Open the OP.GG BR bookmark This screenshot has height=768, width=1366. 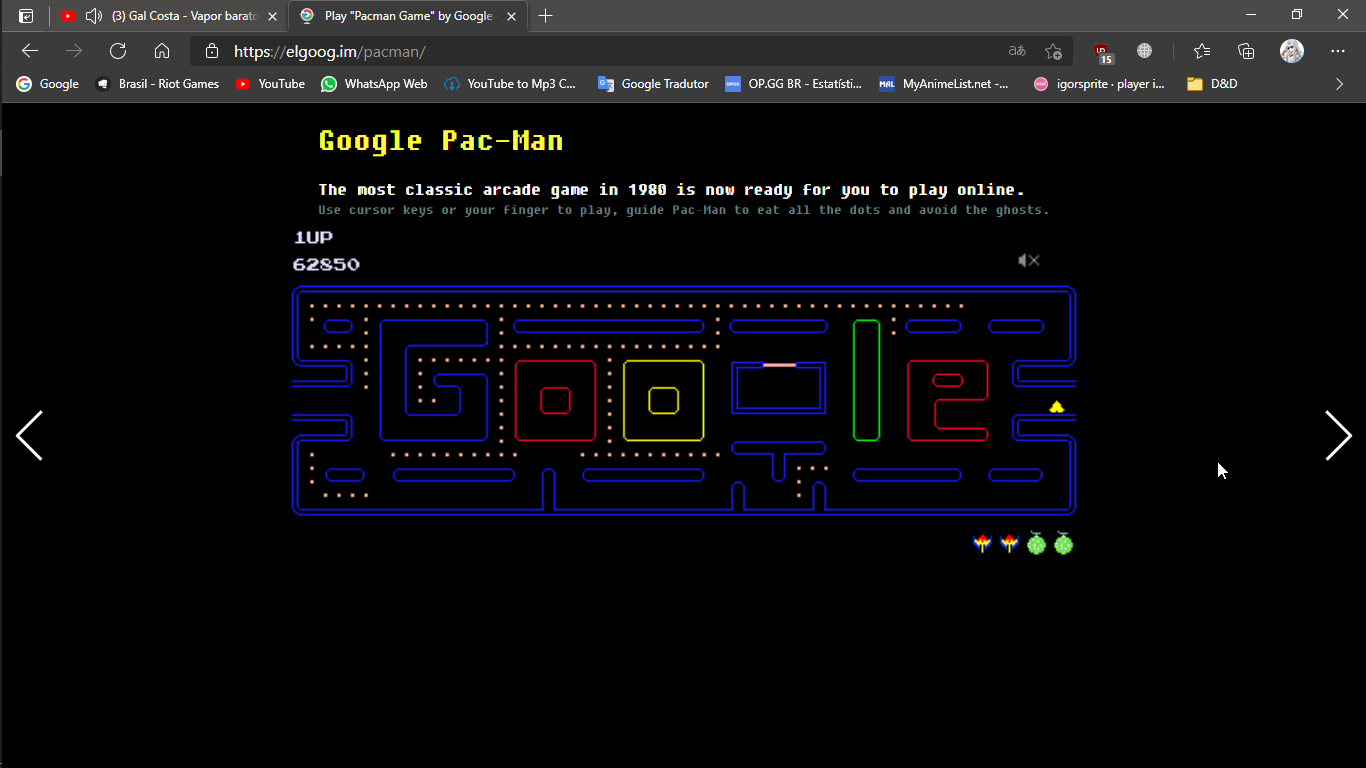point(794,84)
